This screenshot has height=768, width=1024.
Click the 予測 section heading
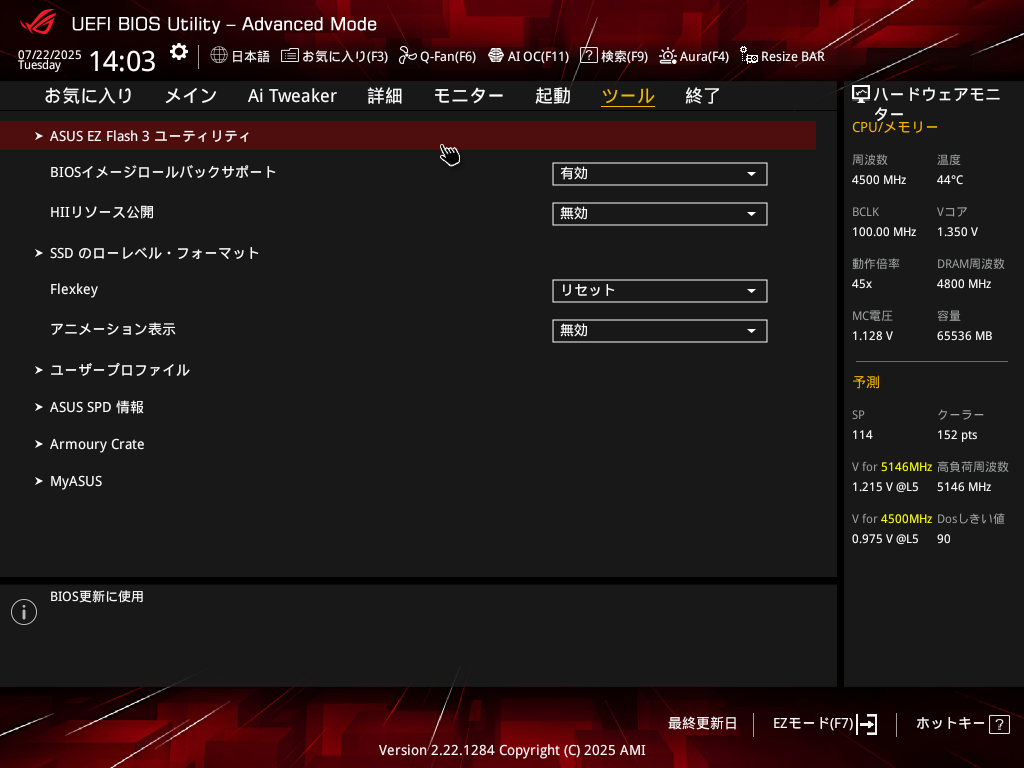pyautogui.click(x=866, y=382)
